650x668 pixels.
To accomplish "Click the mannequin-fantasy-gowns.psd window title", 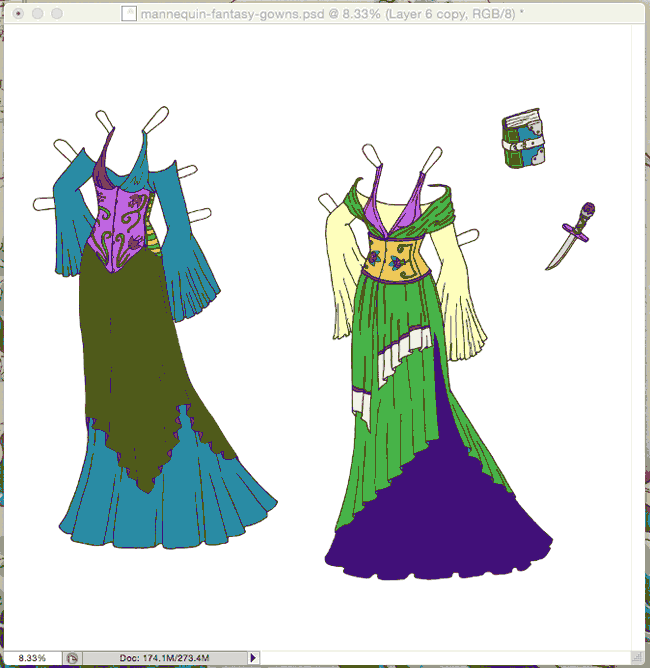I will click(x=332, y=14).
